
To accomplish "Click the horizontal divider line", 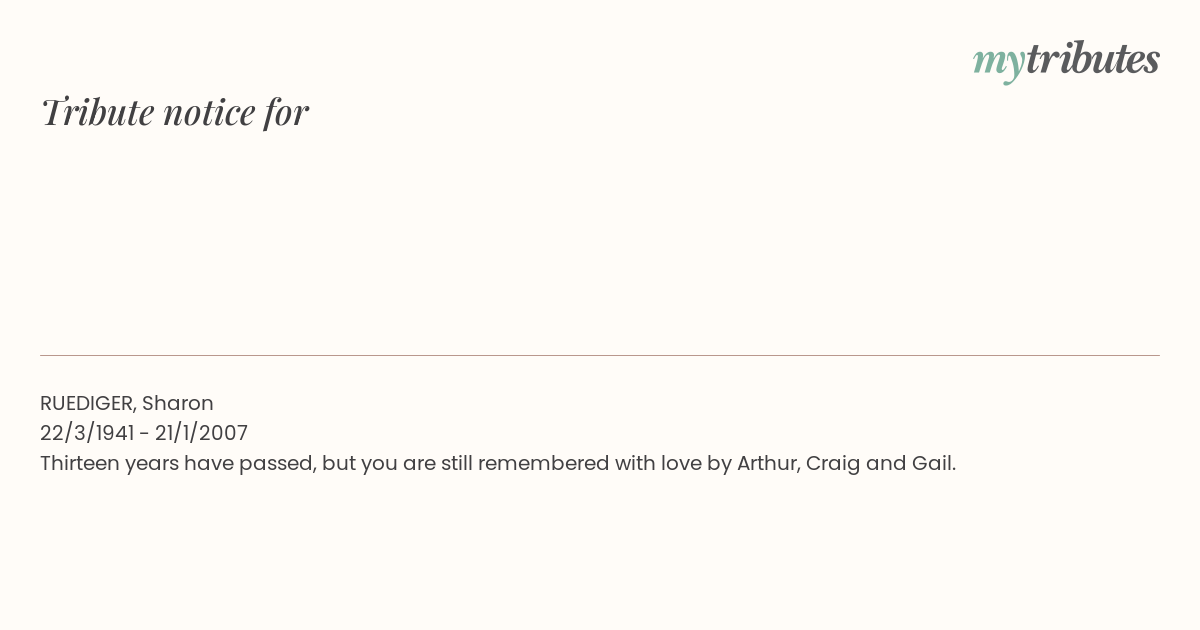I will [600, 355].
